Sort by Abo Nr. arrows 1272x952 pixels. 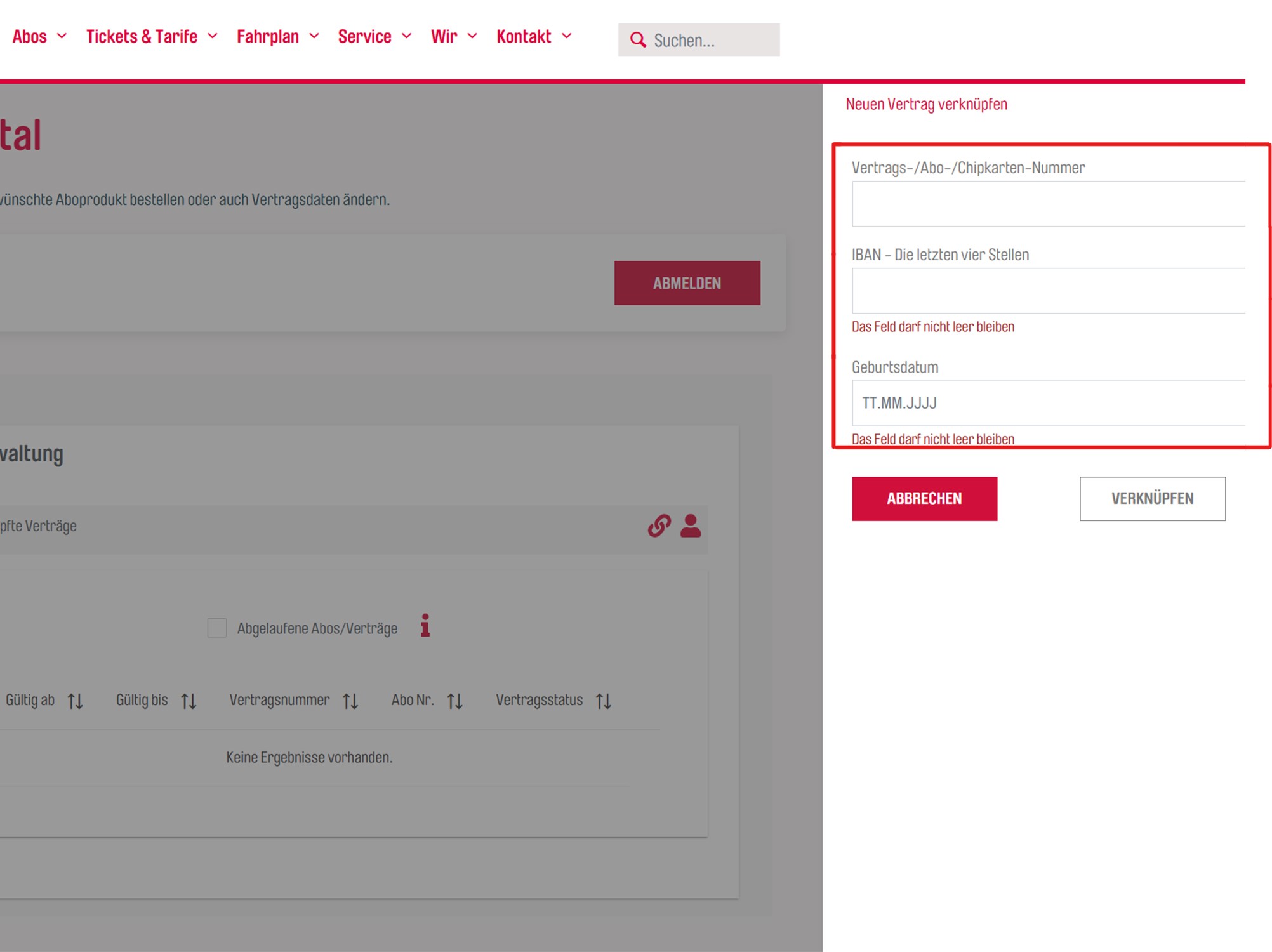pos(454,701)
